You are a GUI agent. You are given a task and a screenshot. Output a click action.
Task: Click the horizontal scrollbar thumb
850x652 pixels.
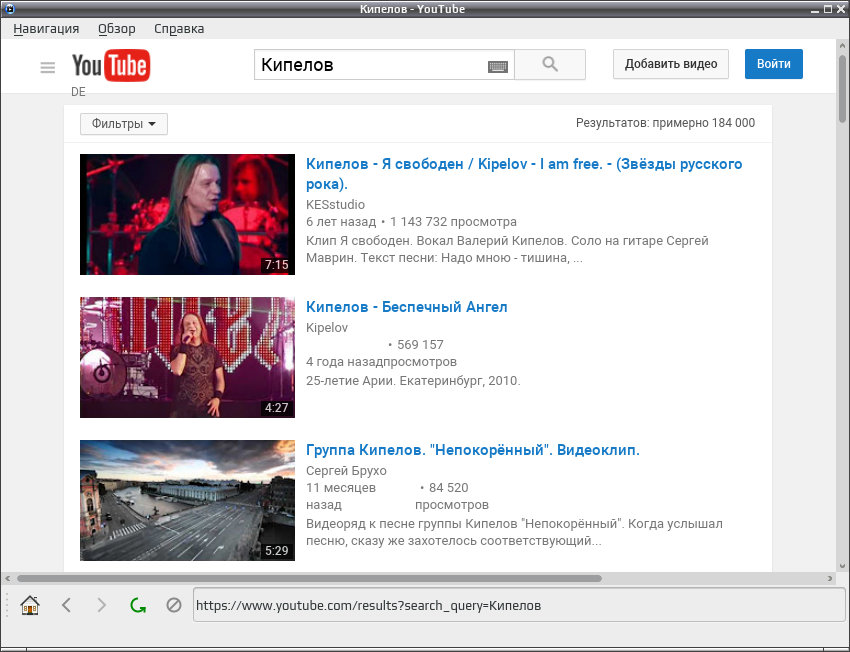(x=309, y=578)
